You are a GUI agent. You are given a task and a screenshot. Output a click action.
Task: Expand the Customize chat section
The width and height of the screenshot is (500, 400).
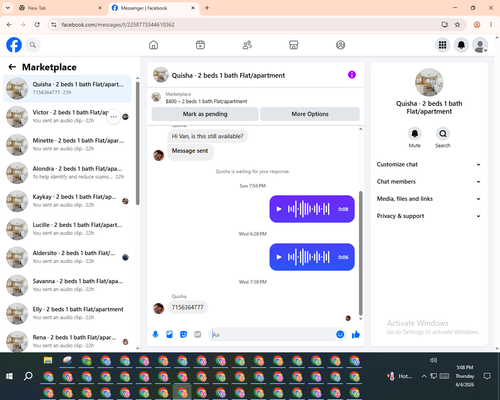pyautogui.click(x=429, y=164)
